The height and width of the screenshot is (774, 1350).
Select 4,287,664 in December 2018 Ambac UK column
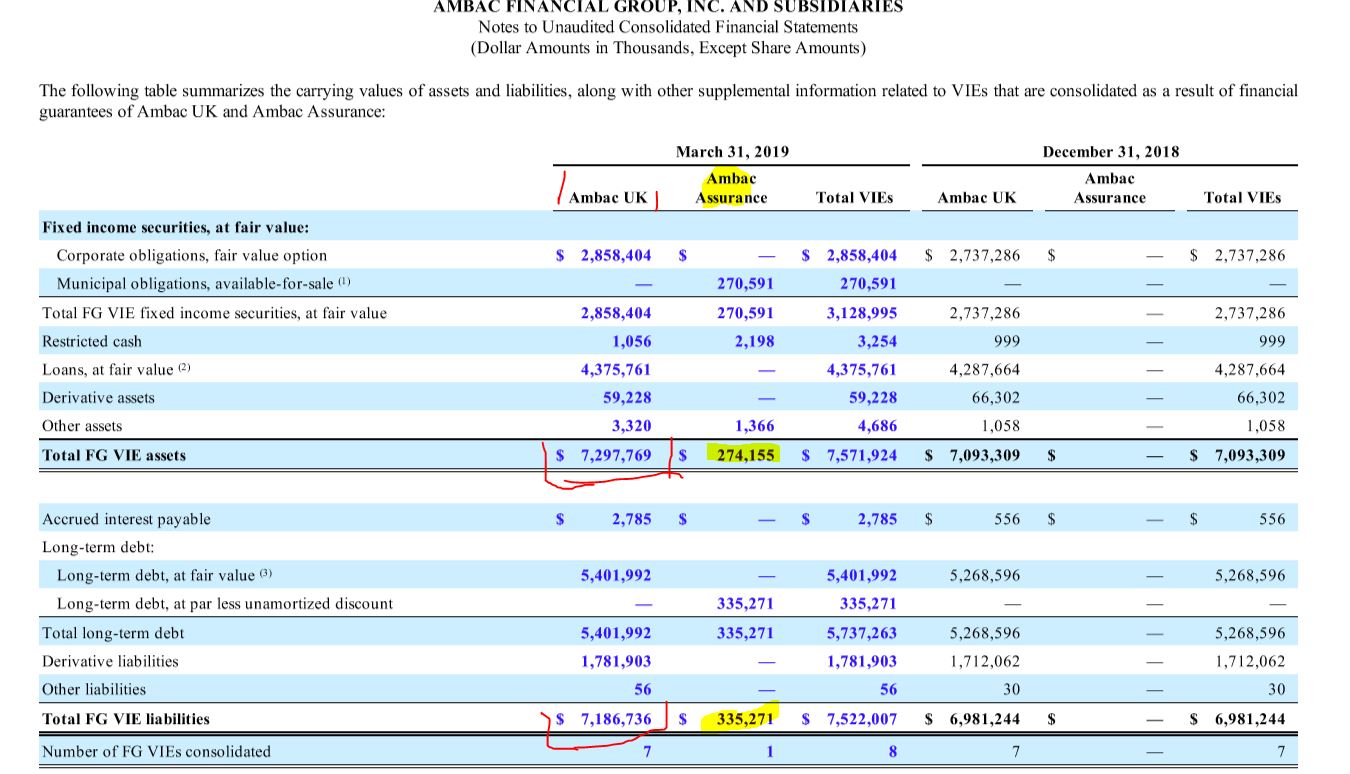coord(985,369)
